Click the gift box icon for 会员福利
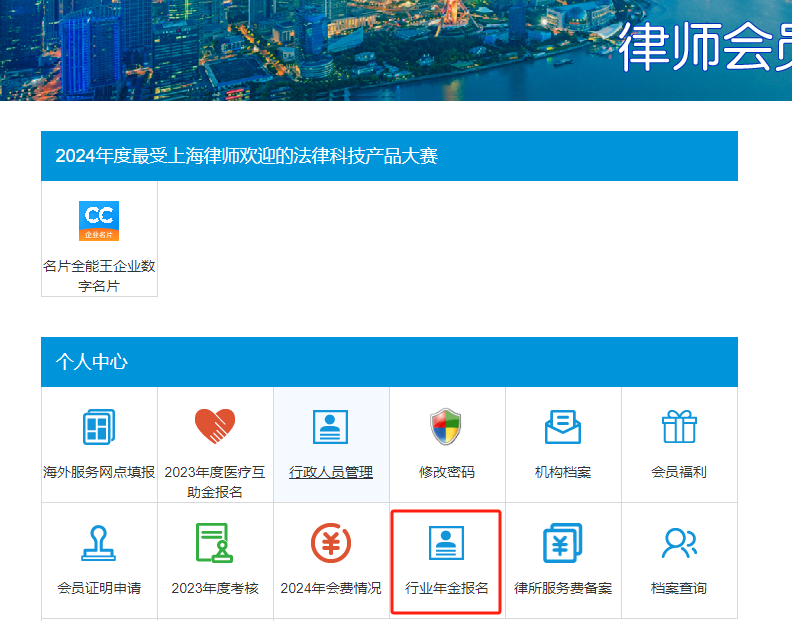The image size is (792, 621). pos(679,427)
